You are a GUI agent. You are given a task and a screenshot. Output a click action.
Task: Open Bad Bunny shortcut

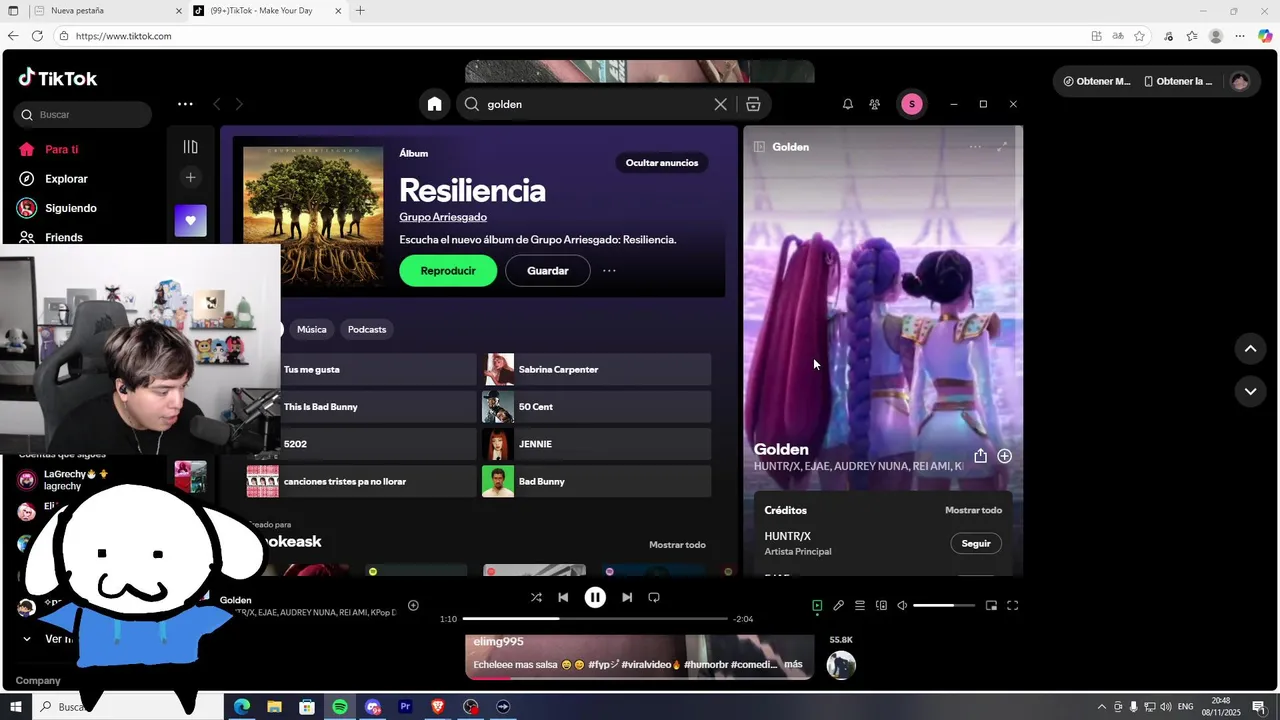pyautogui.click(x=596, y=481)
